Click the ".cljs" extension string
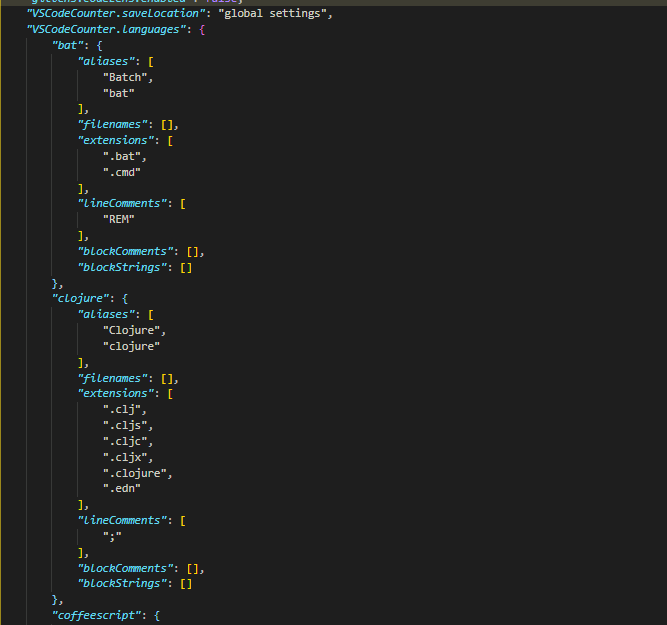This screenshot has height=625, width=667. 125,425
